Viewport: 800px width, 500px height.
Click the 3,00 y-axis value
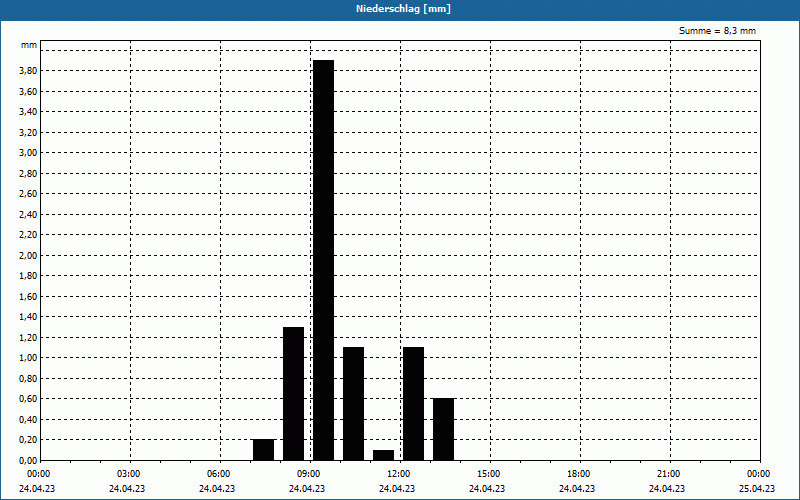click(x=28, y=153)
